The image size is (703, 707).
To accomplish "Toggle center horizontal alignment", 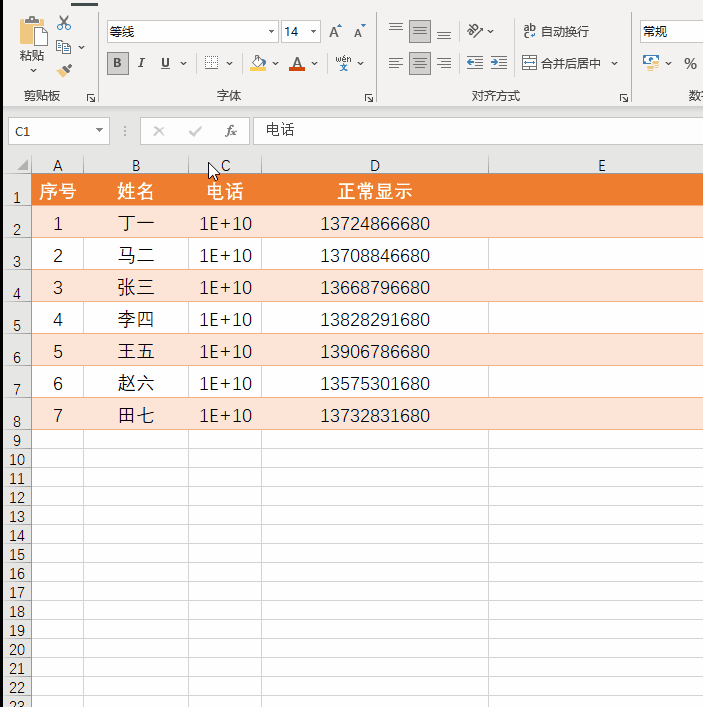I will point(419,63).
